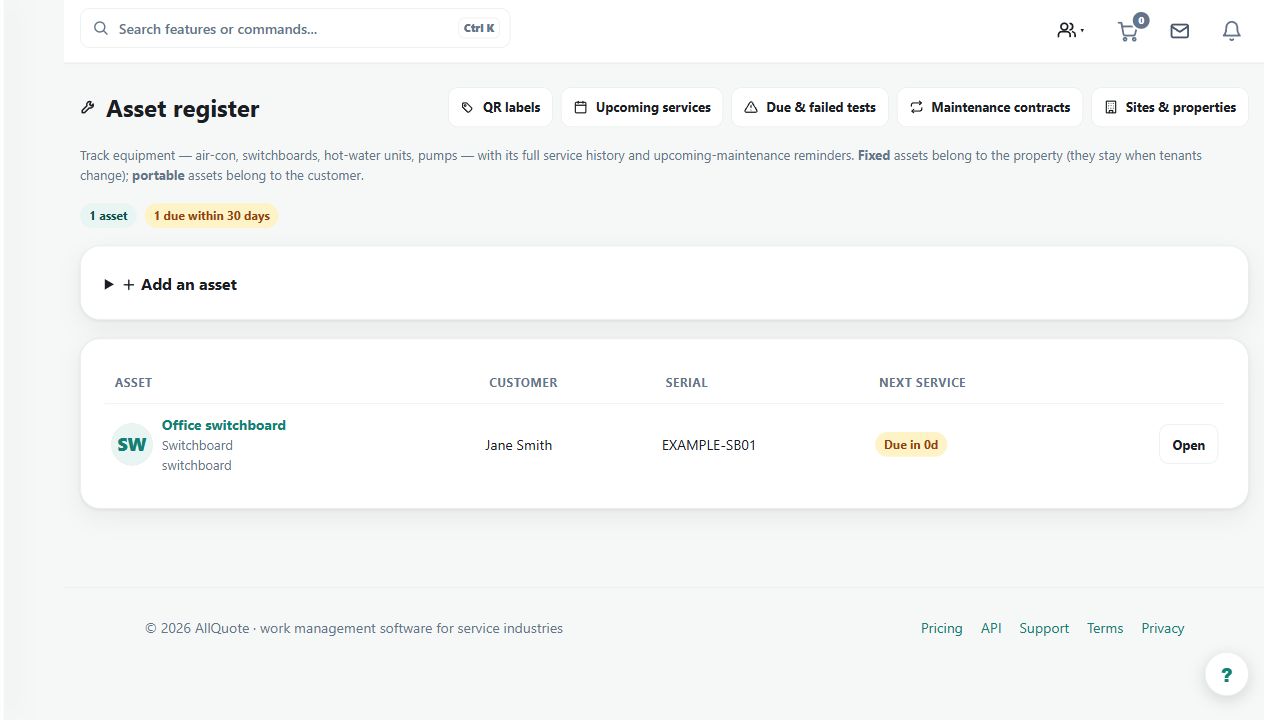The image size is (1264, 720).
Task: Click the wrench icon beside Asset register
Action: coord(88,108)
